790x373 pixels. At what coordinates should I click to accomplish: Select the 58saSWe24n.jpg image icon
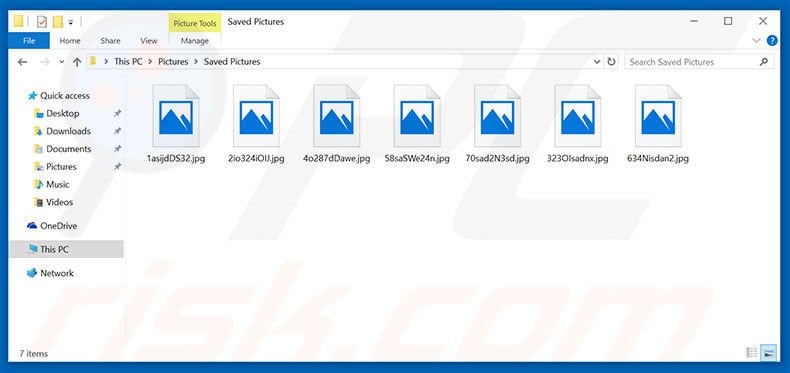coord(417,116)
